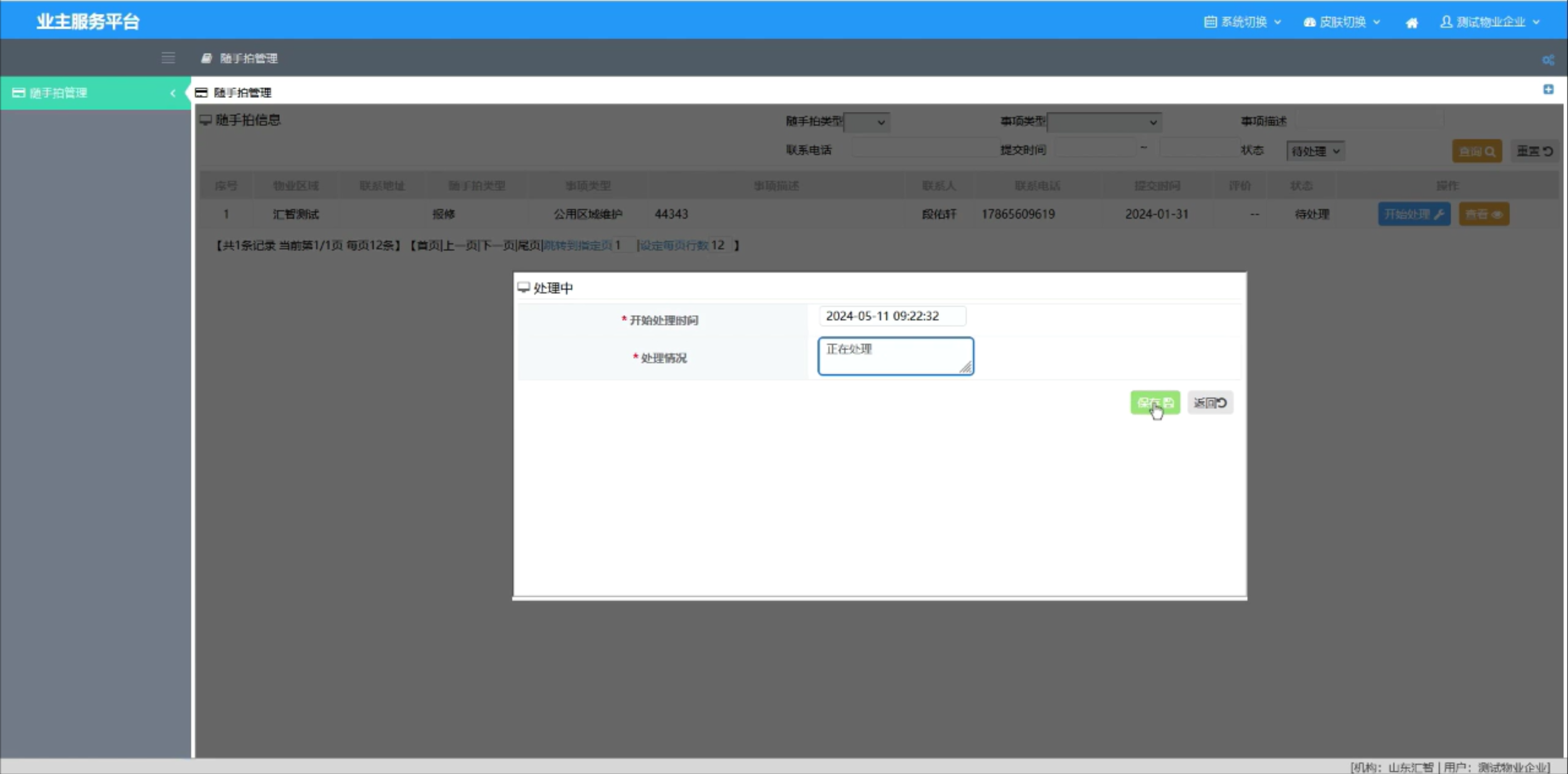The image size is (1568, 774).
Task: Click the page number input box
Action: pyautogui.click(x=624, y=245)
